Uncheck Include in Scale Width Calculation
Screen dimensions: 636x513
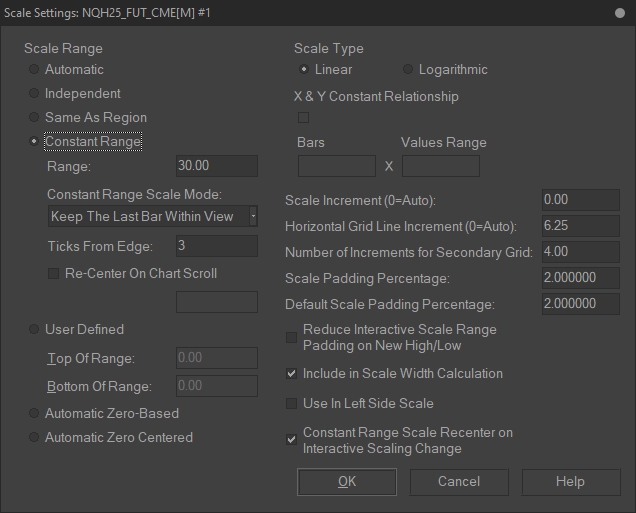coord(292,374)
